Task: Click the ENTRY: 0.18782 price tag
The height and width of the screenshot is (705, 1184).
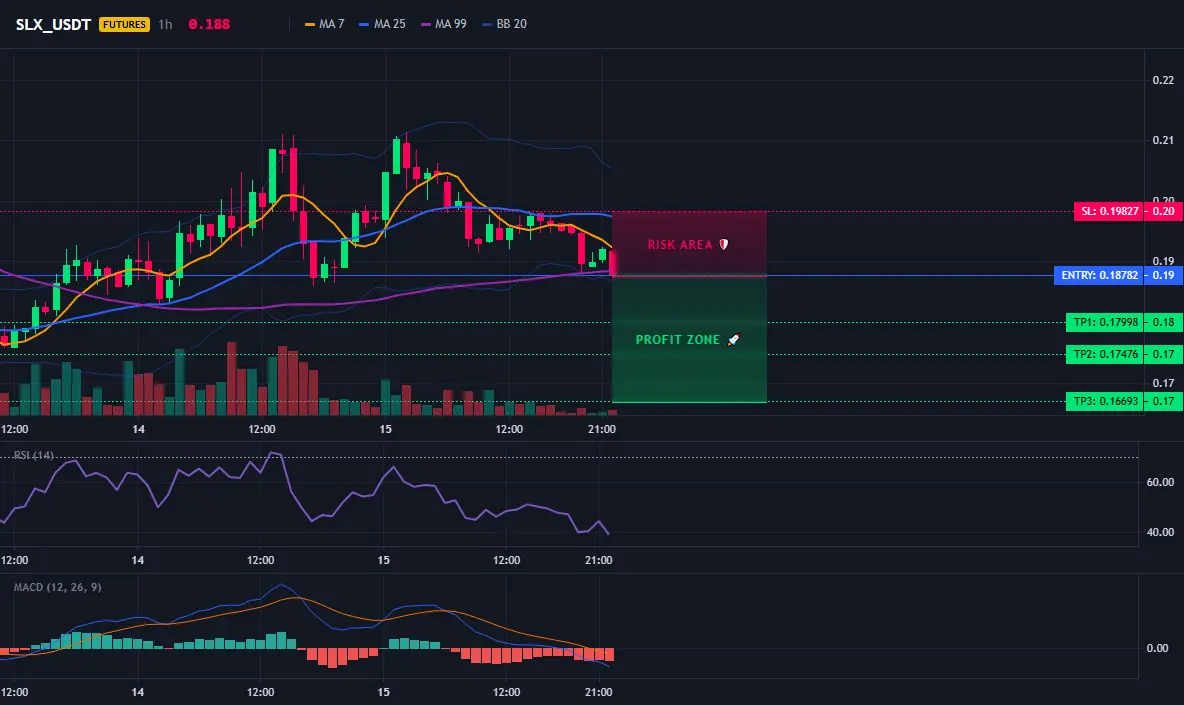Action: tap(1099, 276)
